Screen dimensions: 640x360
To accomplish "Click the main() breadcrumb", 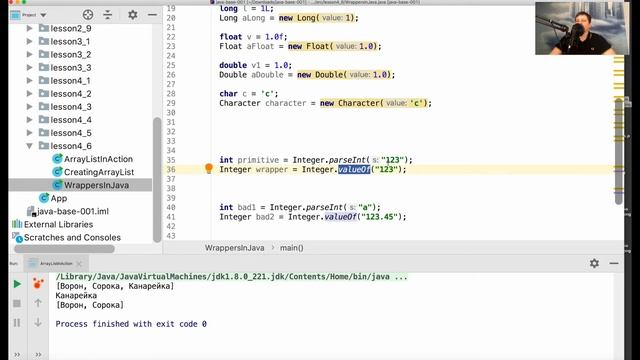I will 291,248.
